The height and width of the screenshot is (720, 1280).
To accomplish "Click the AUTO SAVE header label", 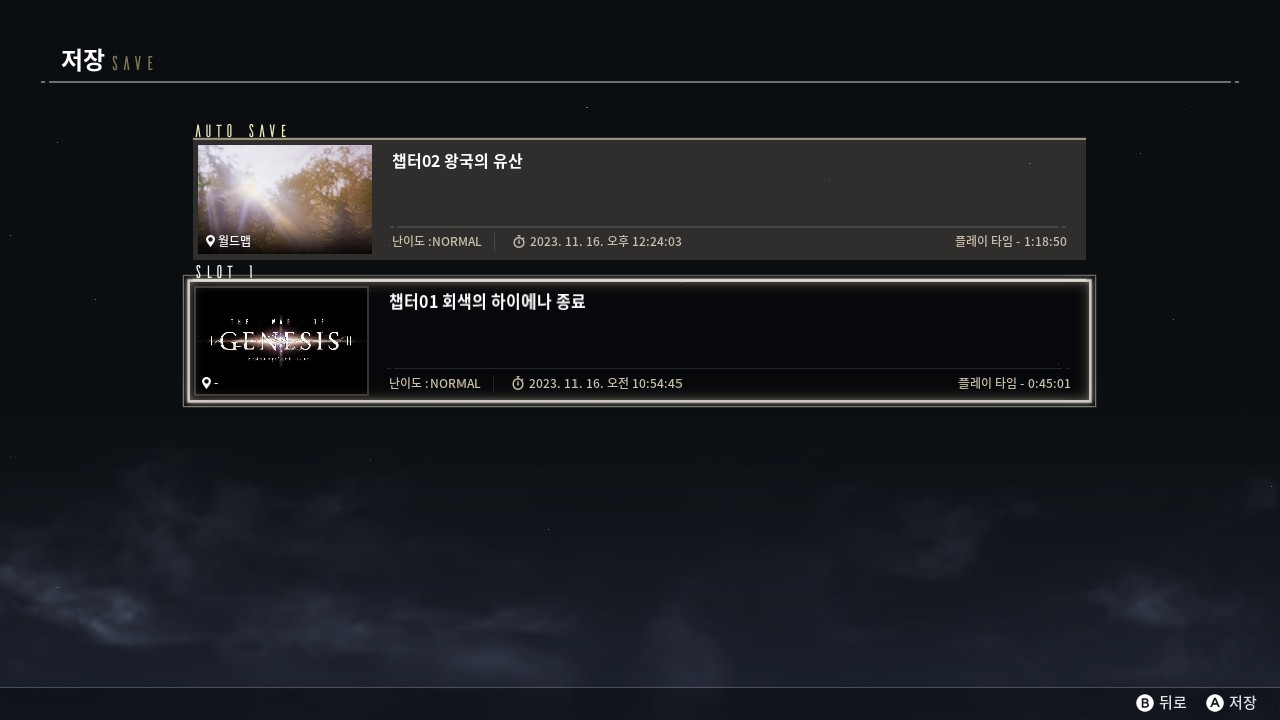I will pos(241,131).
